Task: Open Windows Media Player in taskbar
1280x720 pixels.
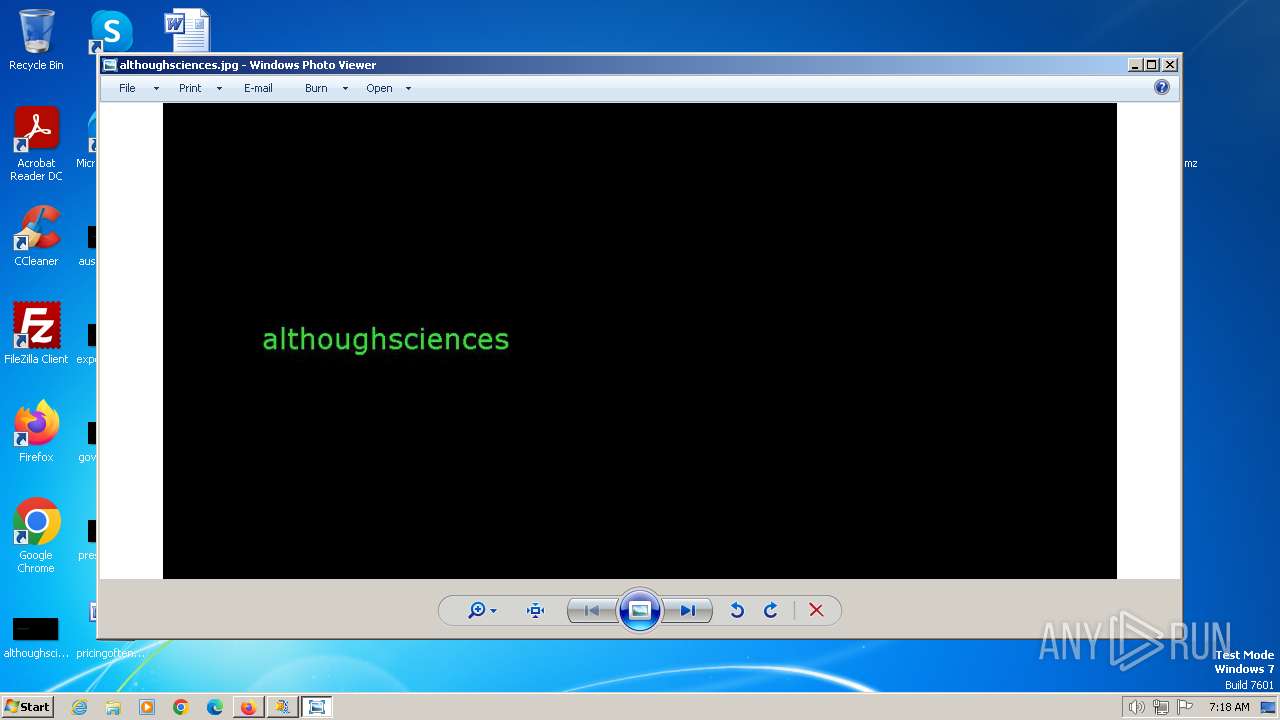Action: 147,707
